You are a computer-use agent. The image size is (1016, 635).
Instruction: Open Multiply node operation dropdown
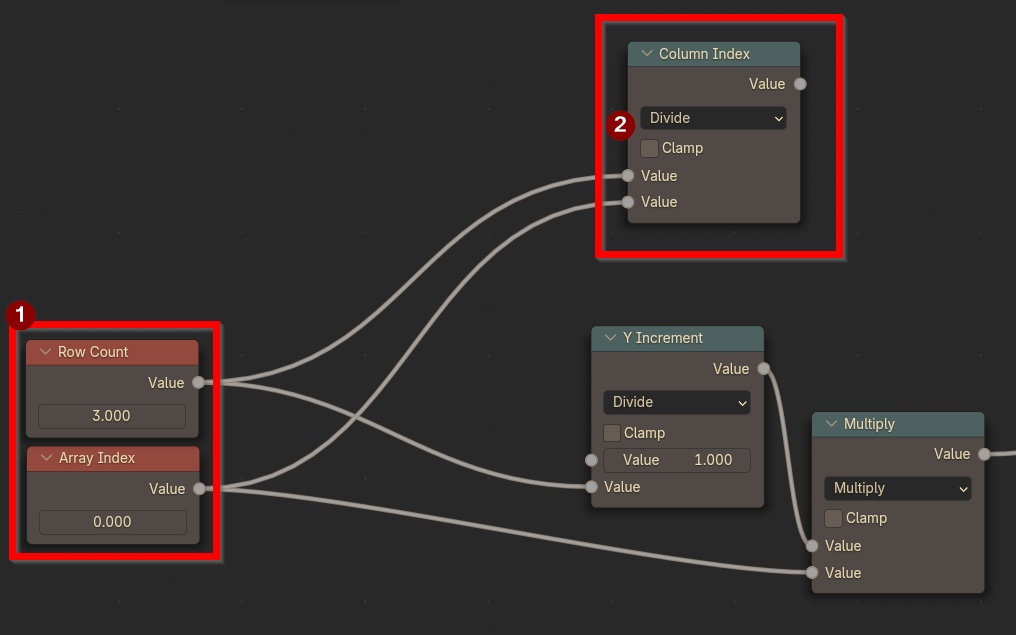[897, 488]
